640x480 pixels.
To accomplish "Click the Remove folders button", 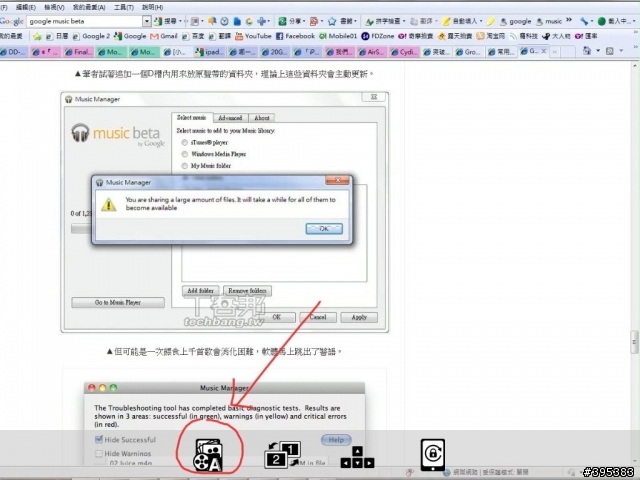I will coord(247,291).
